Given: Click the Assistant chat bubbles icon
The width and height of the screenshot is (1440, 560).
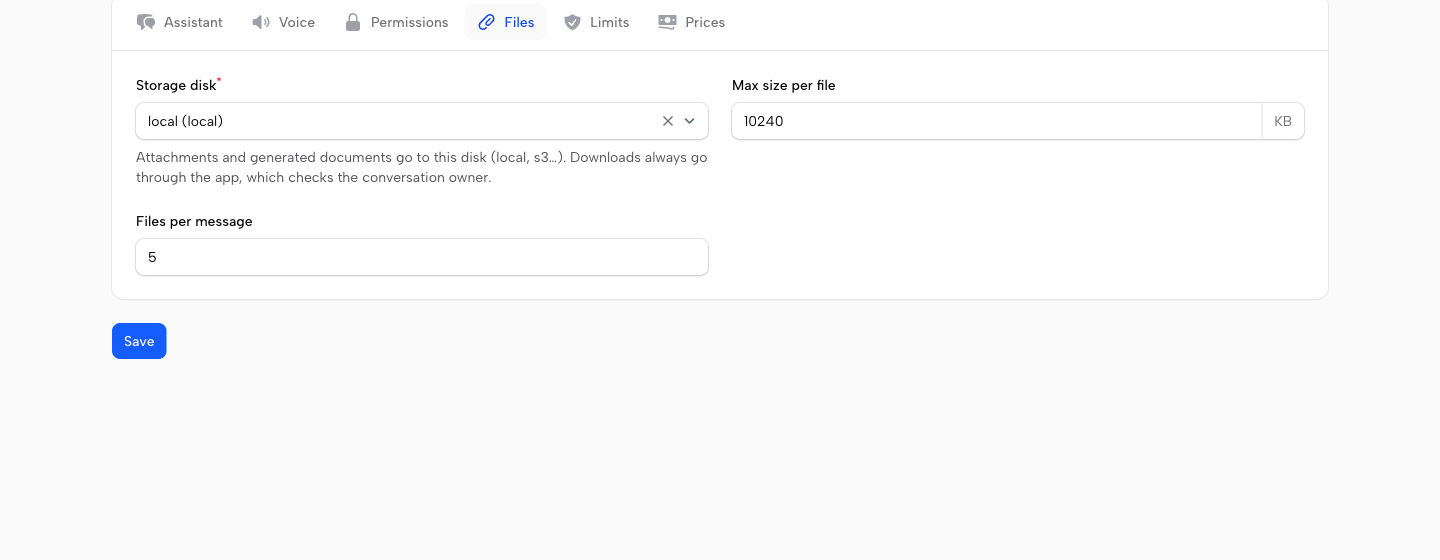Looking at the screenshot, I should coord(146,22).
